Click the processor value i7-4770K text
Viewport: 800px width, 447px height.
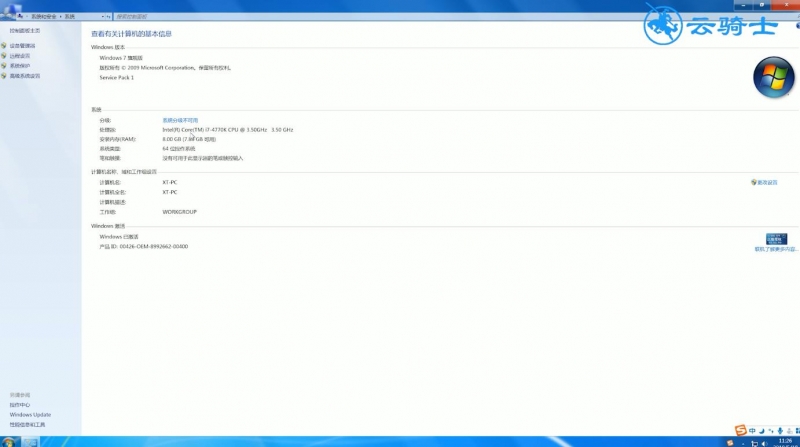click(x=228, y=130)
